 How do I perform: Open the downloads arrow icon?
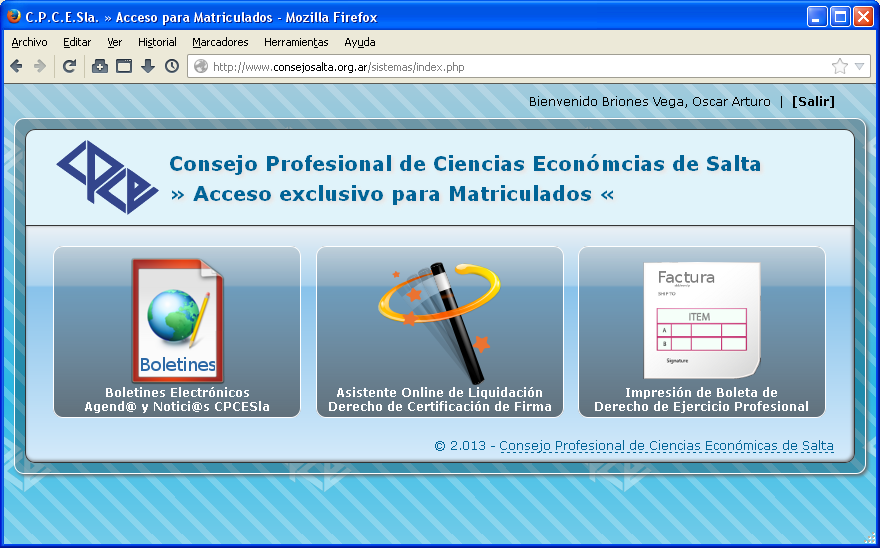click(148, 66)
